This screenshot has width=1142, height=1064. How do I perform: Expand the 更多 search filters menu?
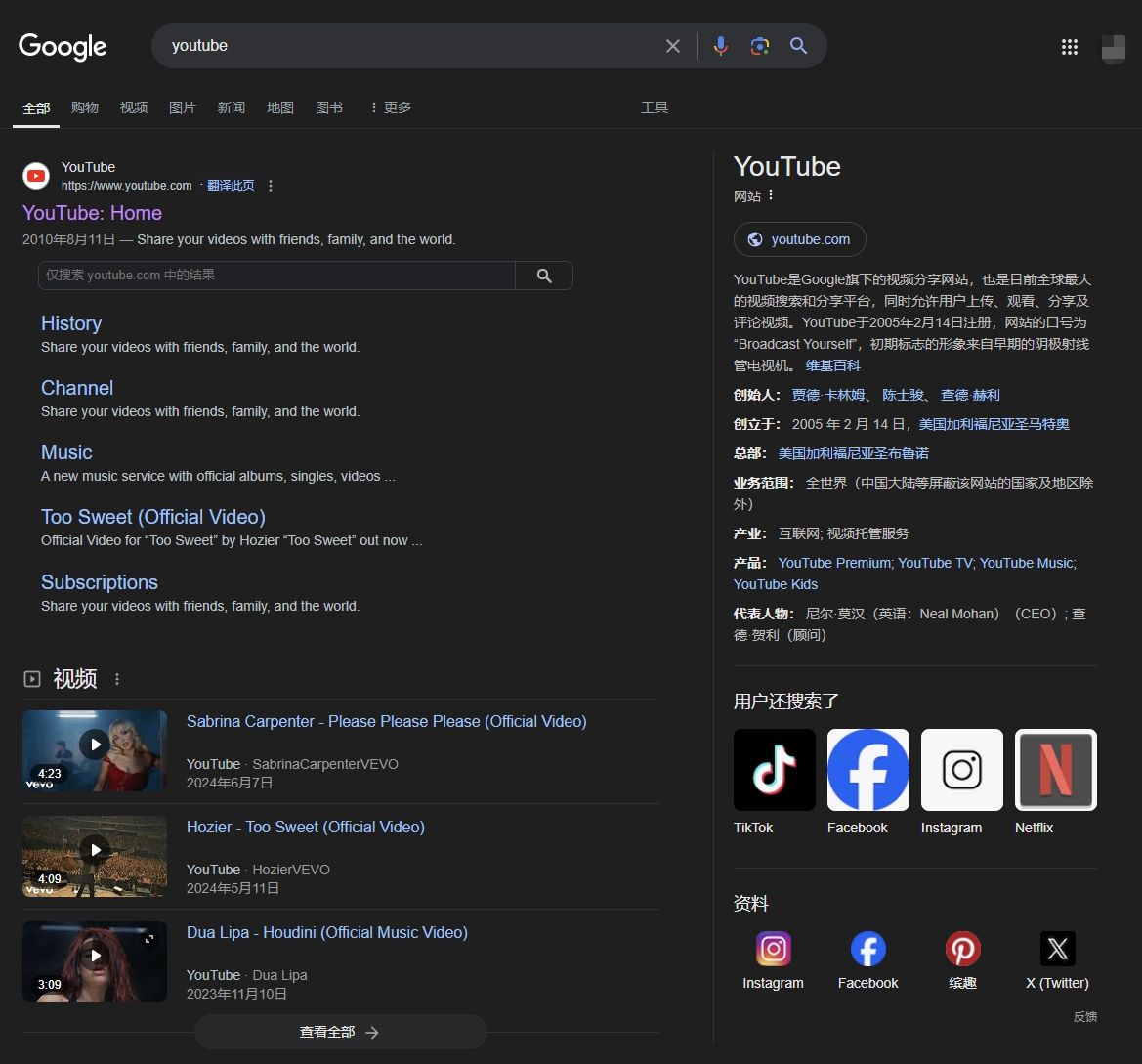pos(390,107)
